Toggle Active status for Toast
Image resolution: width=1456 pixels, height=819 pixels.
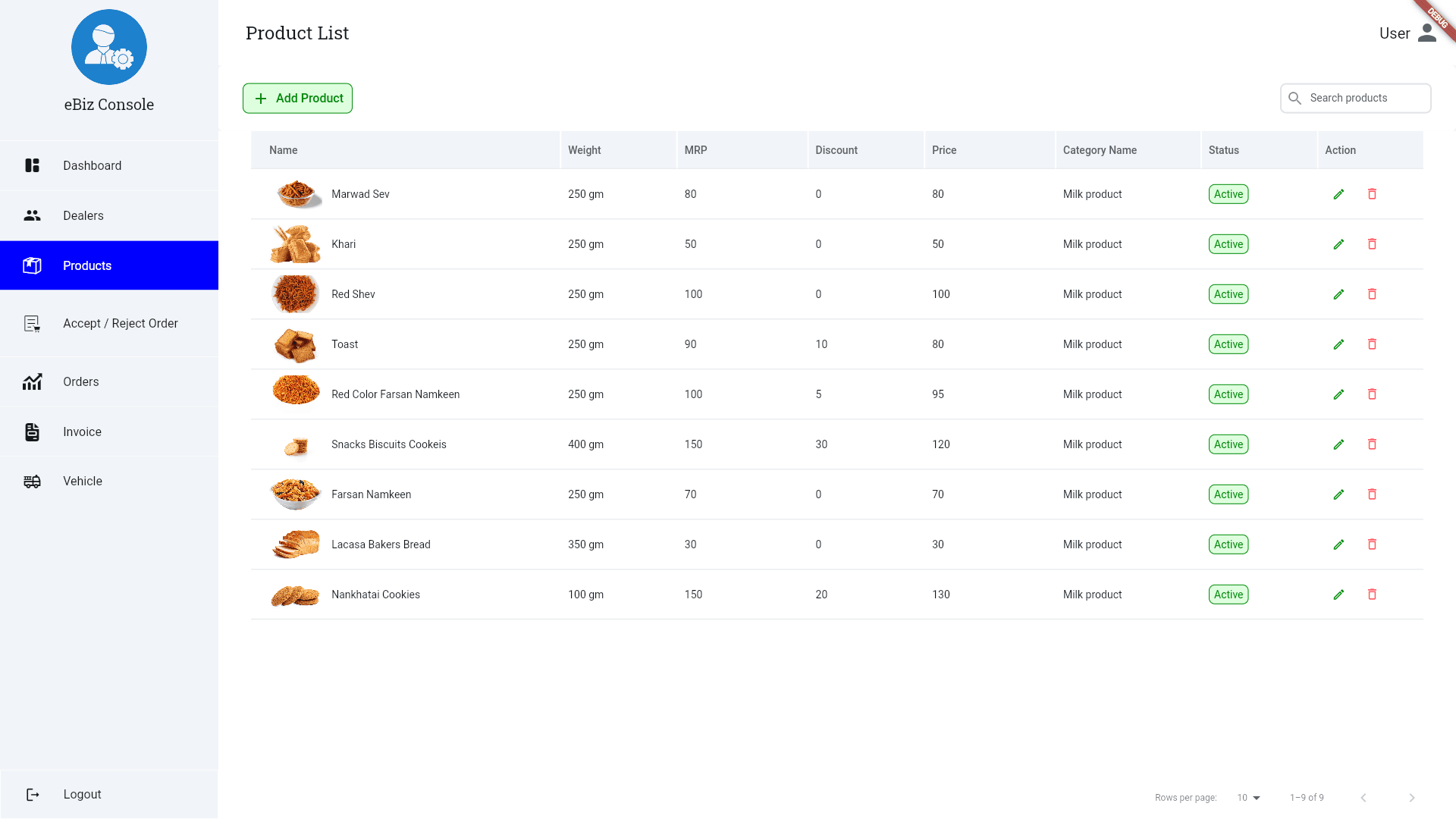(1228, 344)
